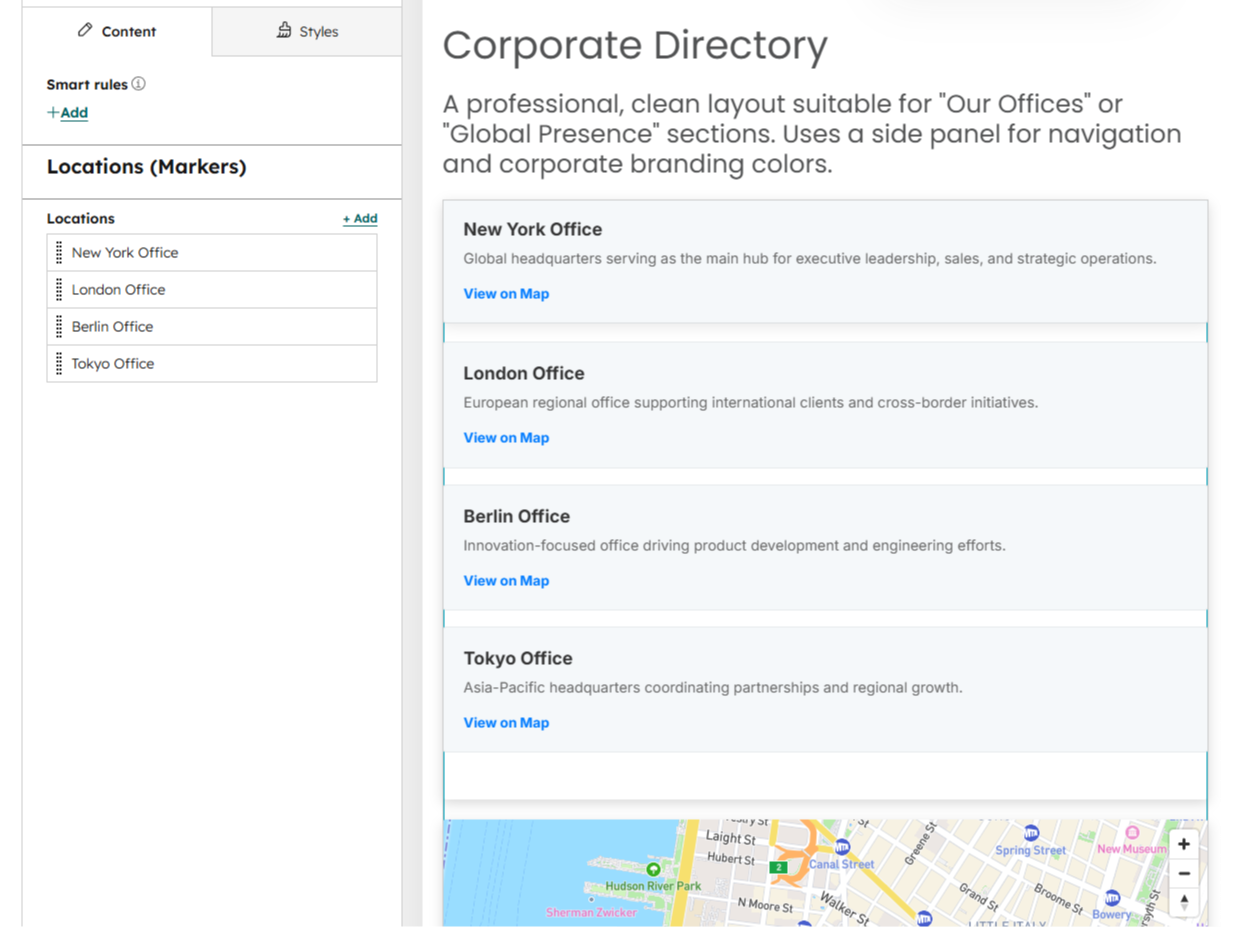The width and height of the screenshot is (1236, 927).
Task: Add a new smart rule
Action: [68, 113]
